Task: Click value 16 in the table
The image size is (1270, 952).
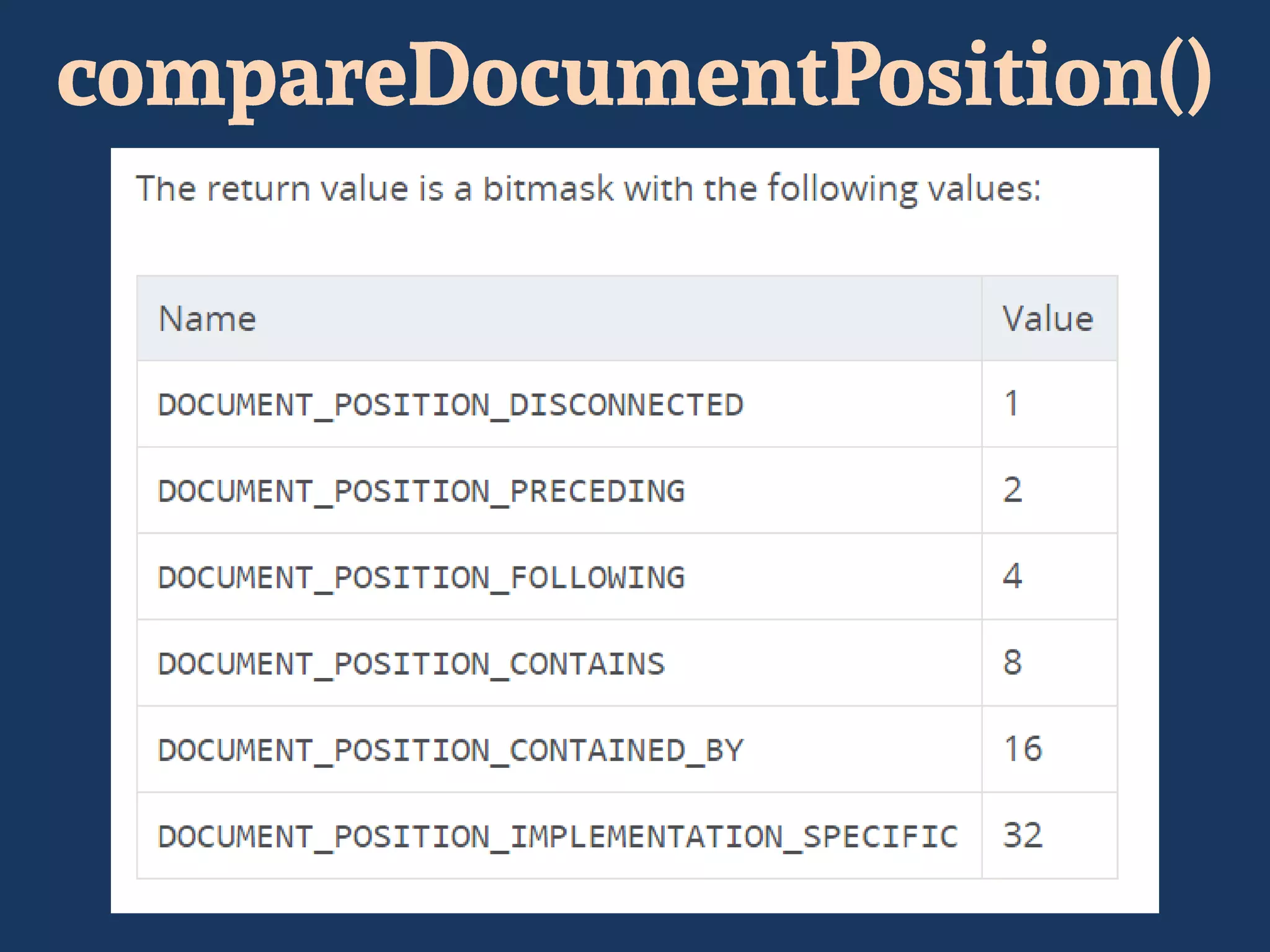Action: 1023,748
